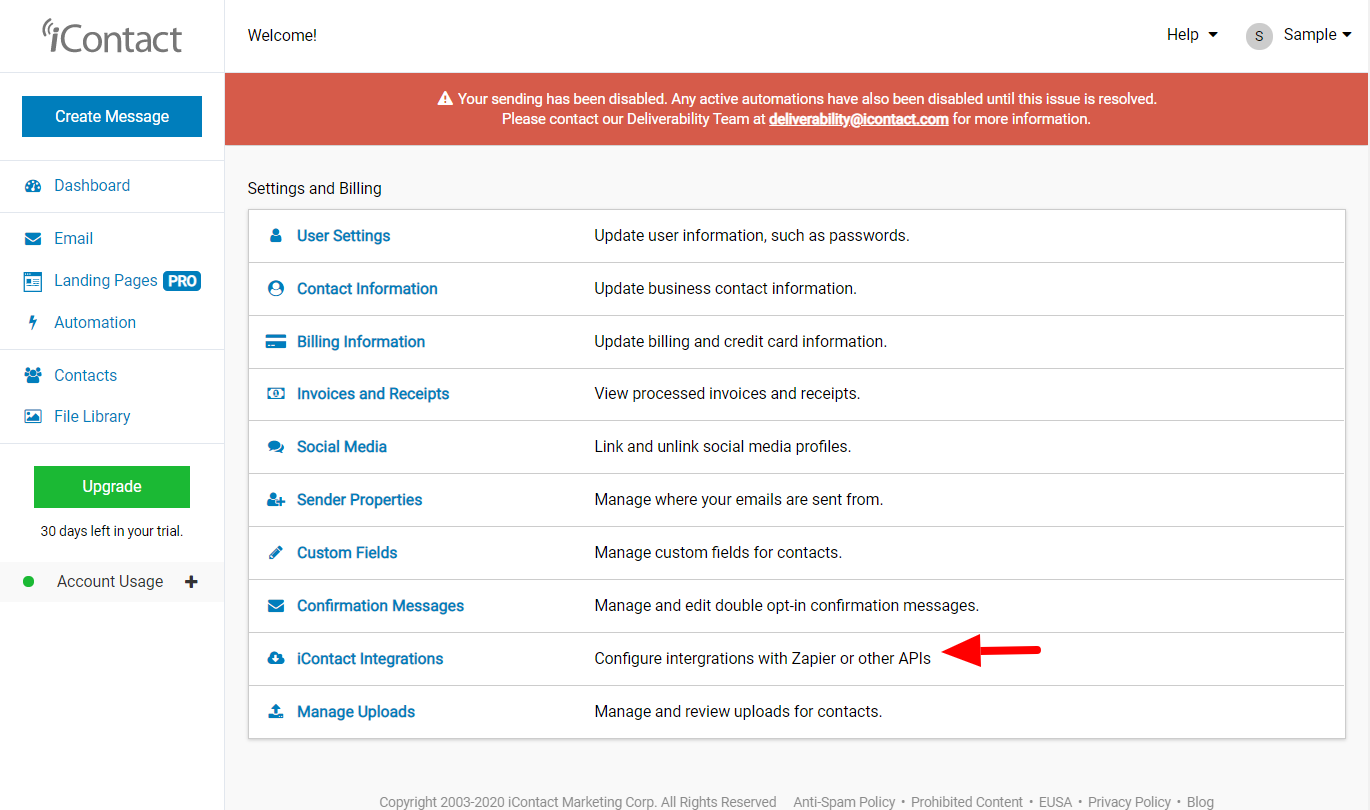Click the Confirmation Messages envelope icon
This screenshot has height=810, width=1370.
pyautogui.click(x=276, y=606)
